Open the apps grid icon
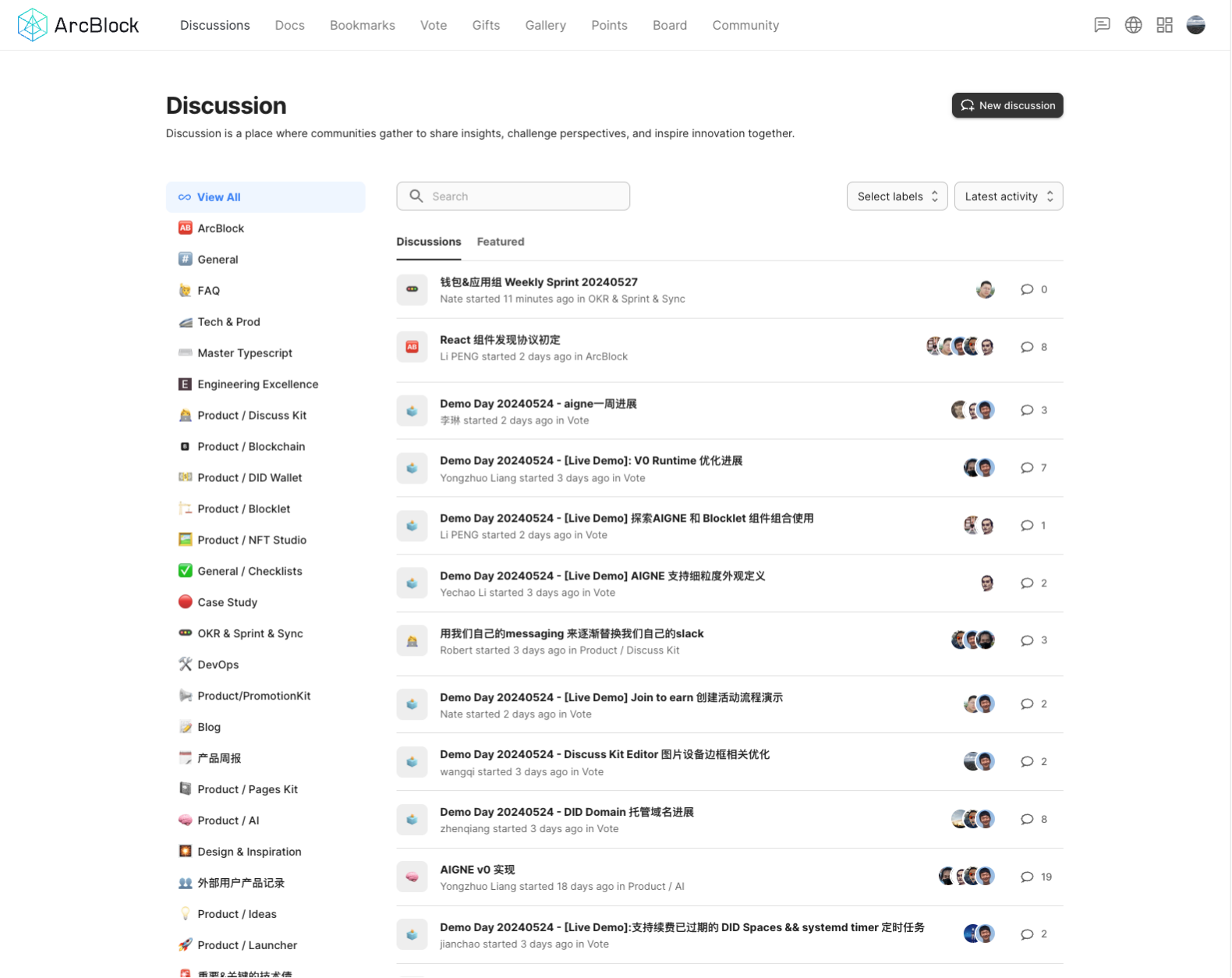Screen dimensions: 1232x978 tap(1164, 25)
